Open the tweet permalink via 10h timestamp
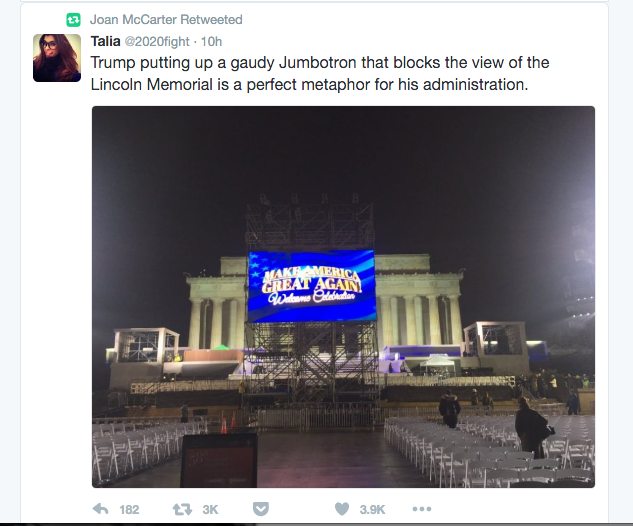This screenshot has height=526, width=633. point(211,41)
